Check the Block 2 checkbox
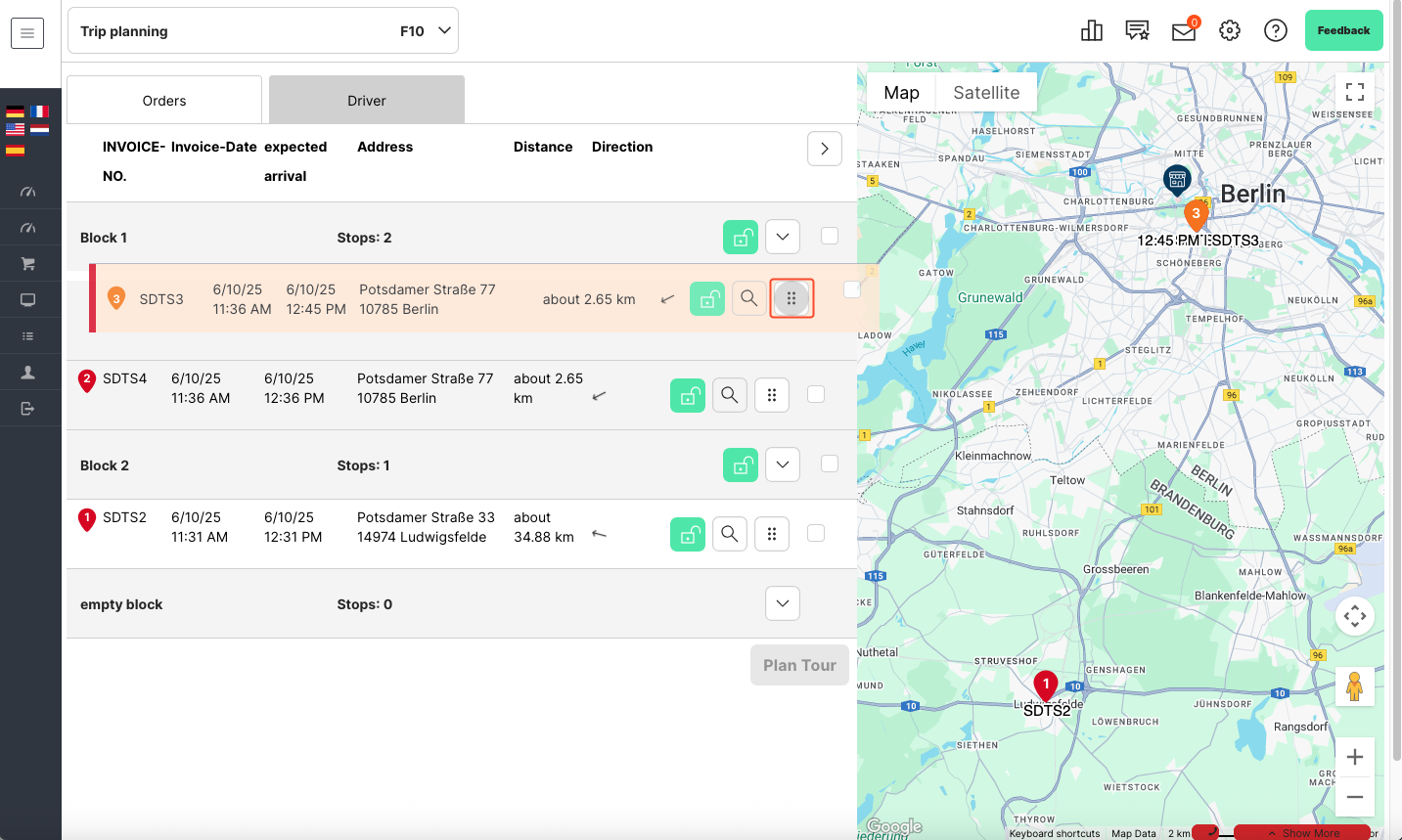 pyautogui.click(x=830, y=464)
